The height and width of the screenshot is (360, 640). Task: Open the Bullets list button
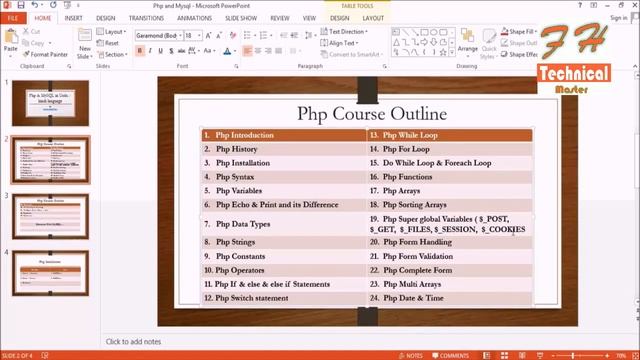click(x=247, y=36)
